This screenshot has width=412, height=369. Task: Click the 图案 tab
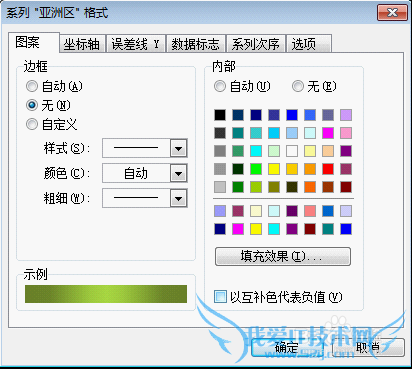[x=34, y=43]
